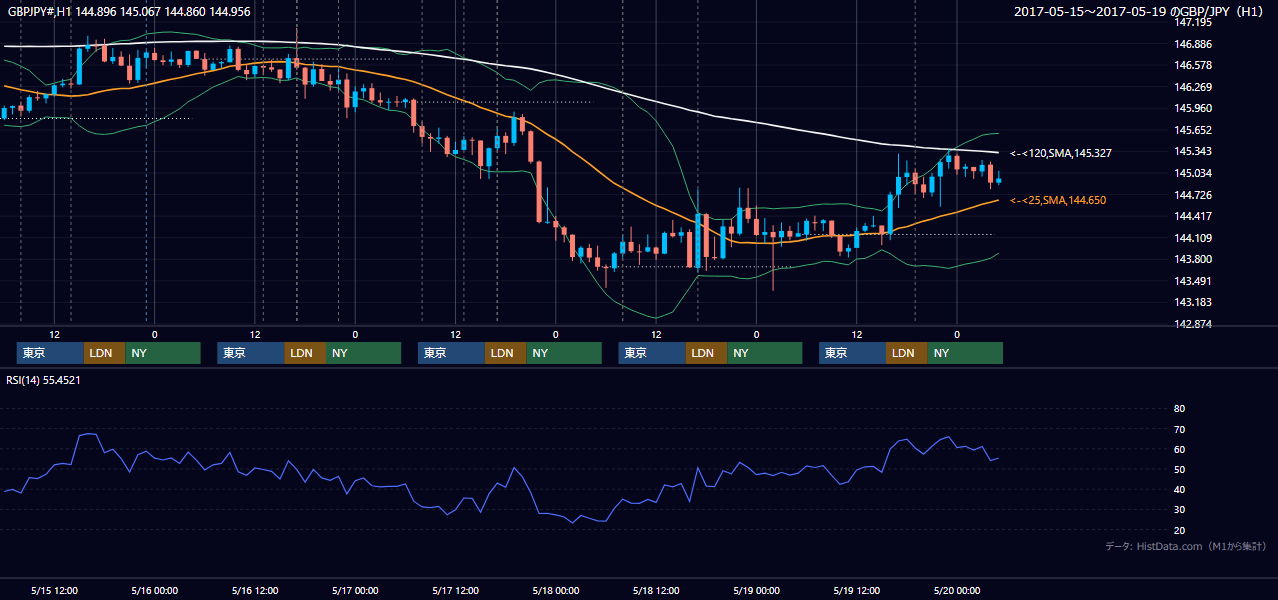Click RSI scale level 20

click(1179, 530)
